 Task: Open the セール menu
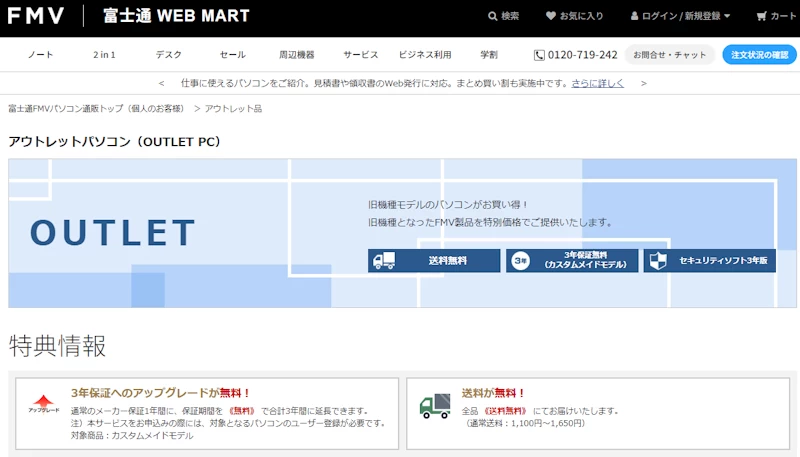click(233, 55)
